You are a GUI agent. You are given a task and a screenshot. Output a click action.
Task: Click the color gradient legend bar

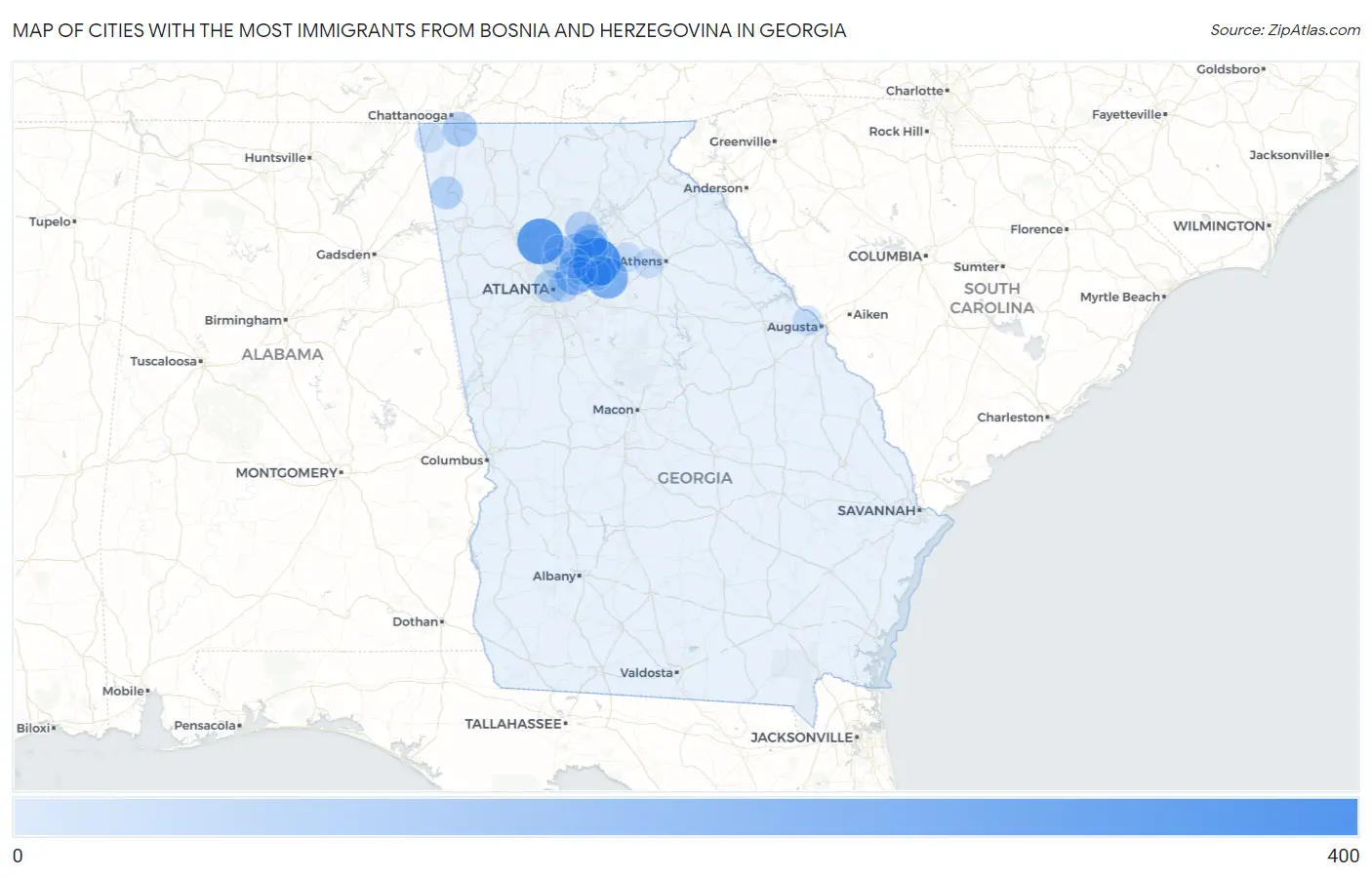[x=686, y=817]
